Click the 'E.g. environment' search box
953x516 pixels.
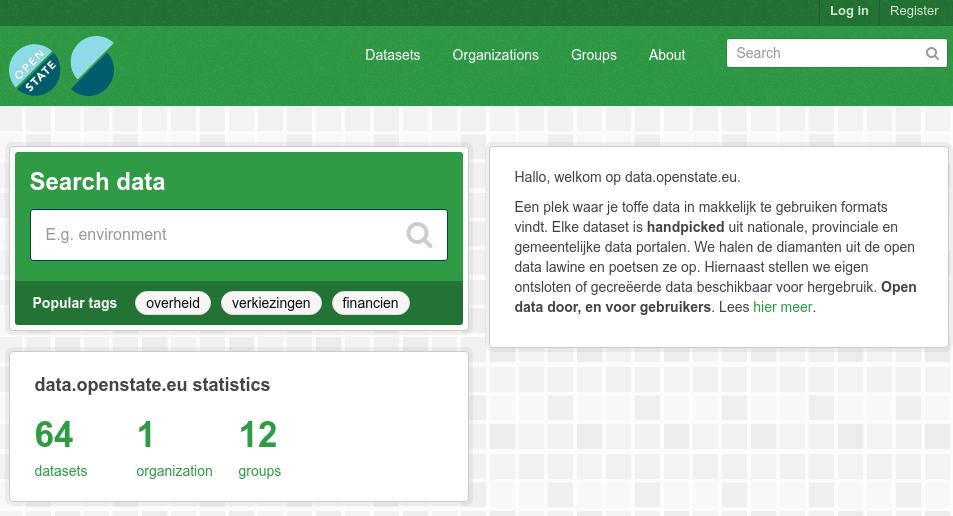pyautogui.click(x=220, y=235)
